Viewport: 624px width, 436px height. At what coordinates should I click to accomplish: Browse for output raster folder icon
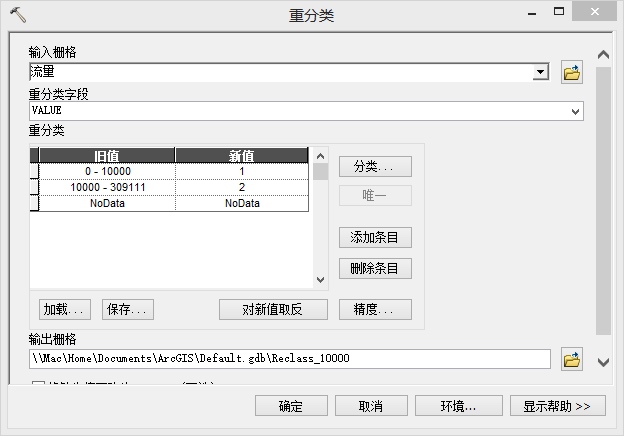click(x=572, y=359)
